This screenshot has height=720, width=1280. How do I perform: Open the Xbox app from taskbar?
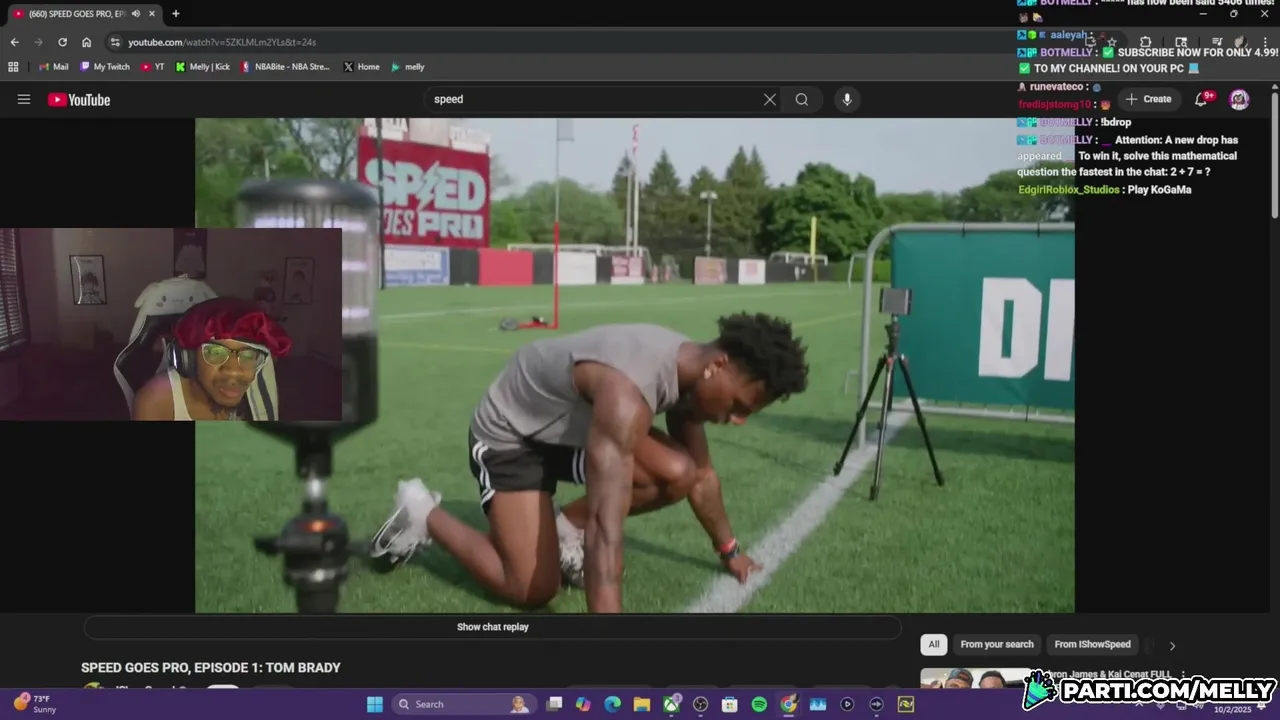pos(671,704)
